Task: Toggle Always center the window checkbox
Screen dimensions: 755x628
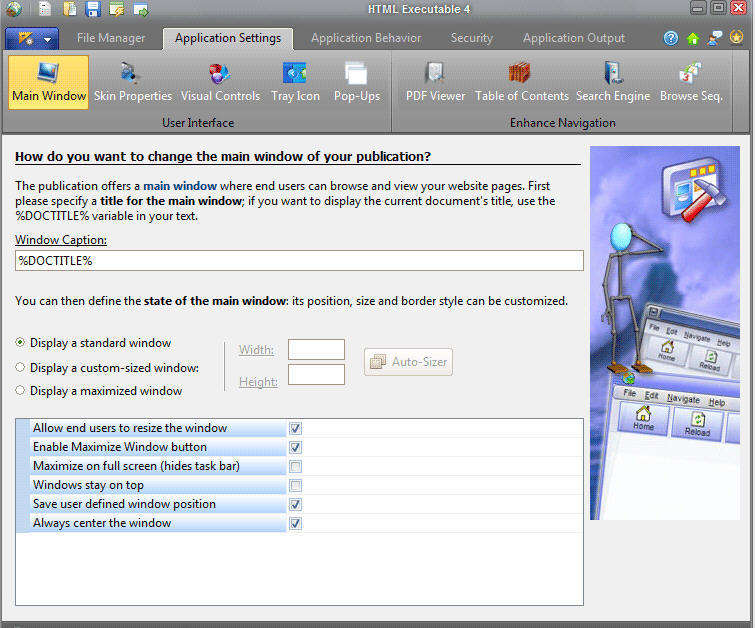Action: point(296,523)
